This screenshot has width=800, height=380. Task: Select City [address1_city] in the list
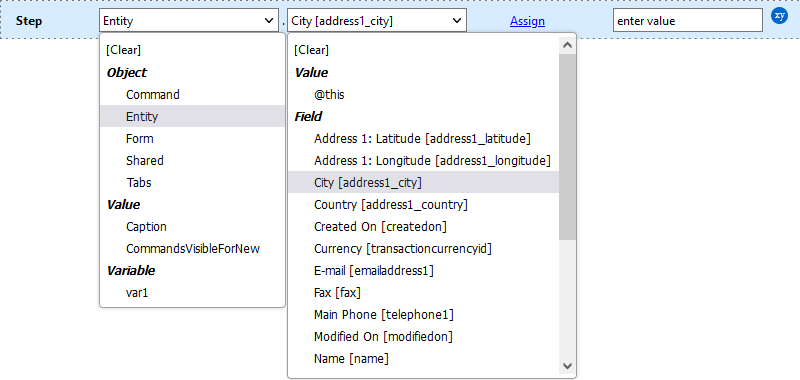pyautogui.click(x=423, y=182)
